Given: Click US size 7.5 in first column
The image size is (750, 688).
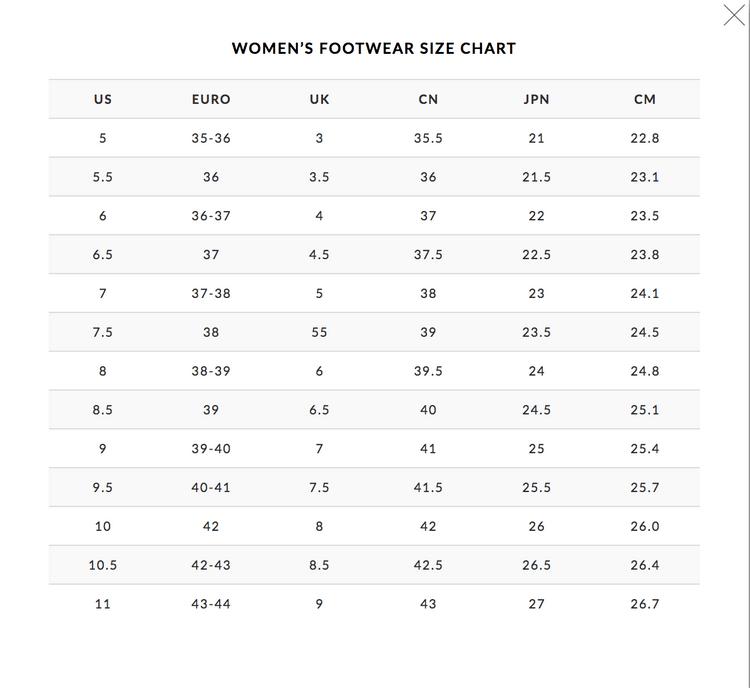Looking at the screenshot, I should coord(103,332).
